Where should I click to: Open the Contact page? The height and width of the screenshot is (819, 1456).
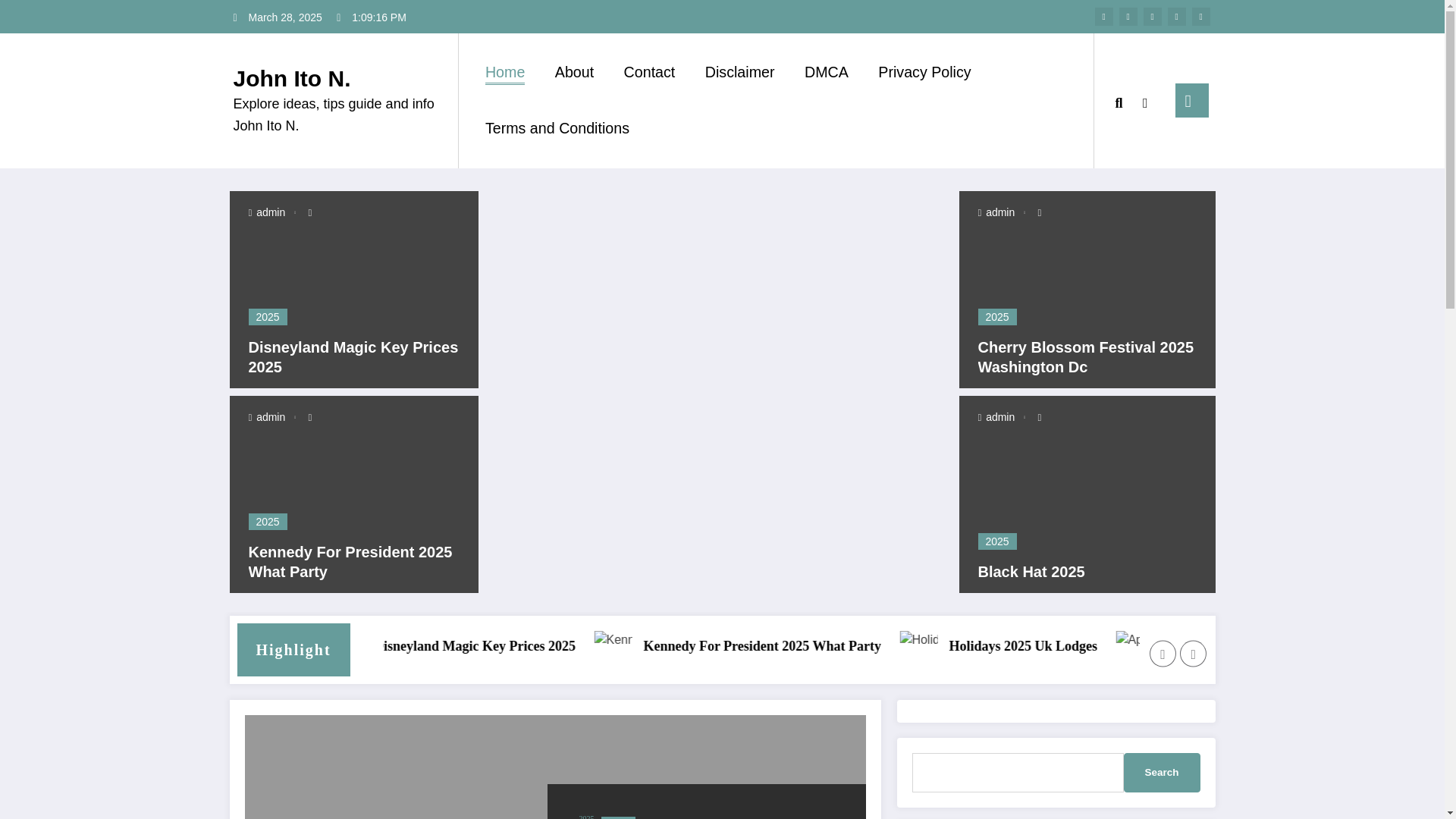(x=649, y=72)
